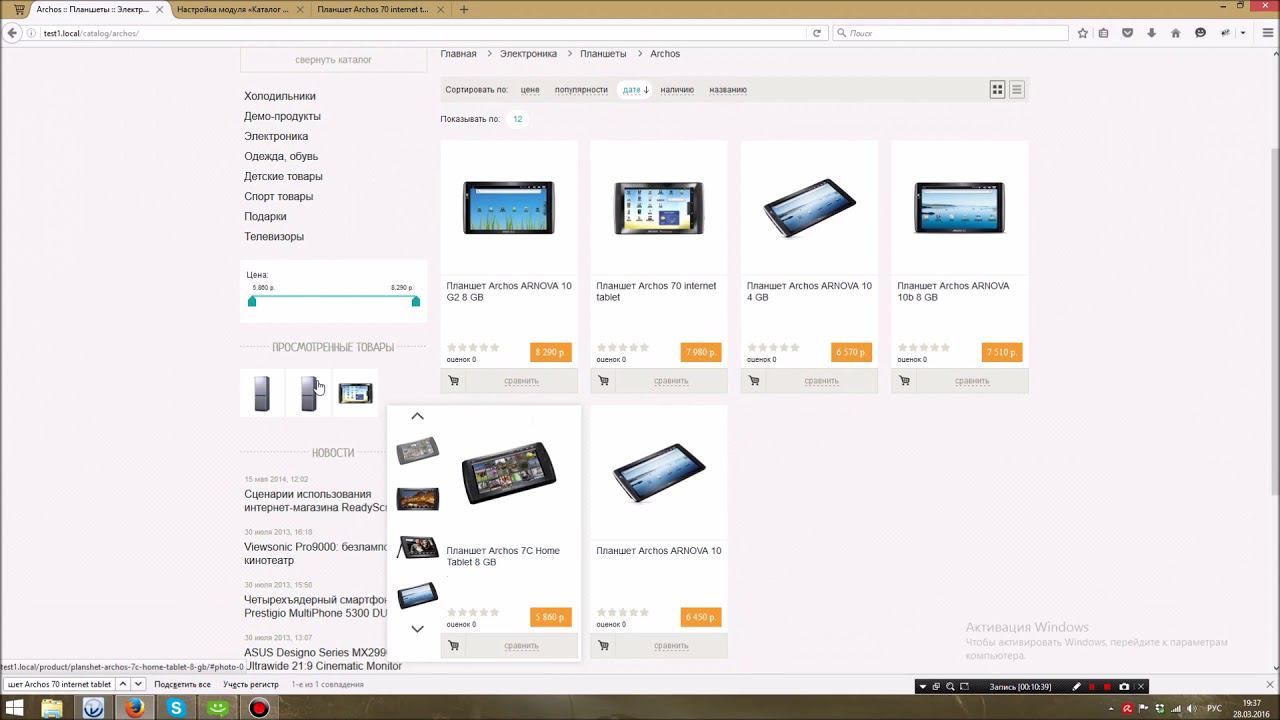Add Archos ARNOVA 10 G2 8 GB to cart

(453, 381)
